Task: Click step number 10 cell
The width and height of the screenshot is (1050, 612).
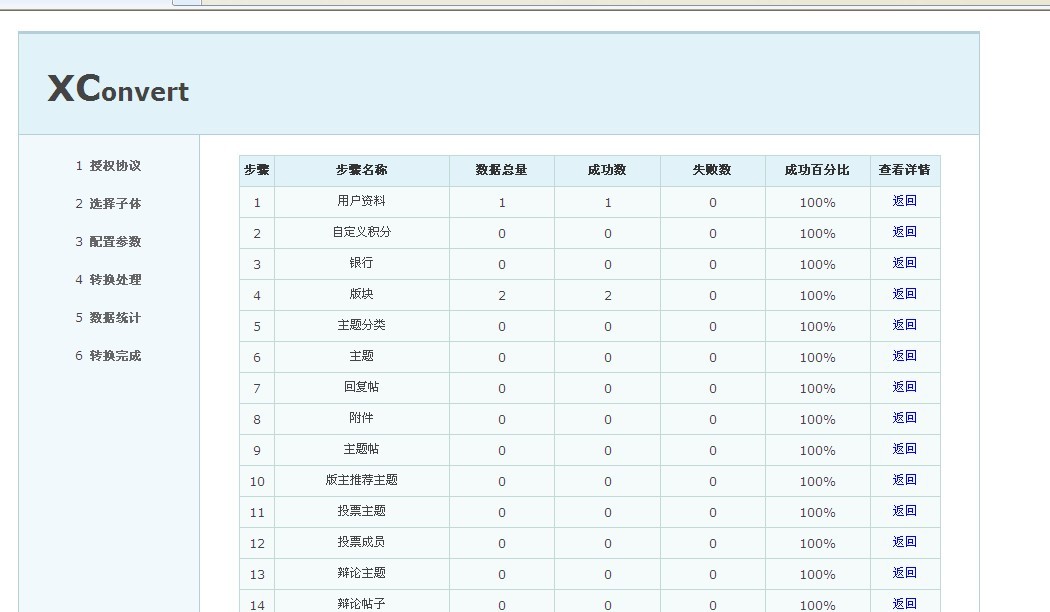Action: click(x=257, y=481)
